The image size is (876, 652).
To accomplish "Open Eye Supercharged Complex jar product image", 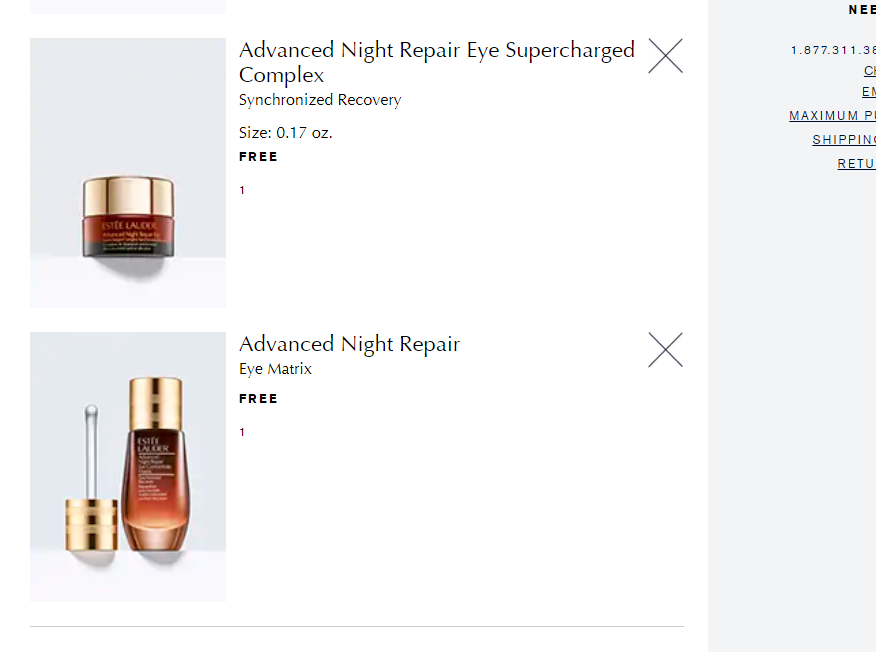I will 128,173.
